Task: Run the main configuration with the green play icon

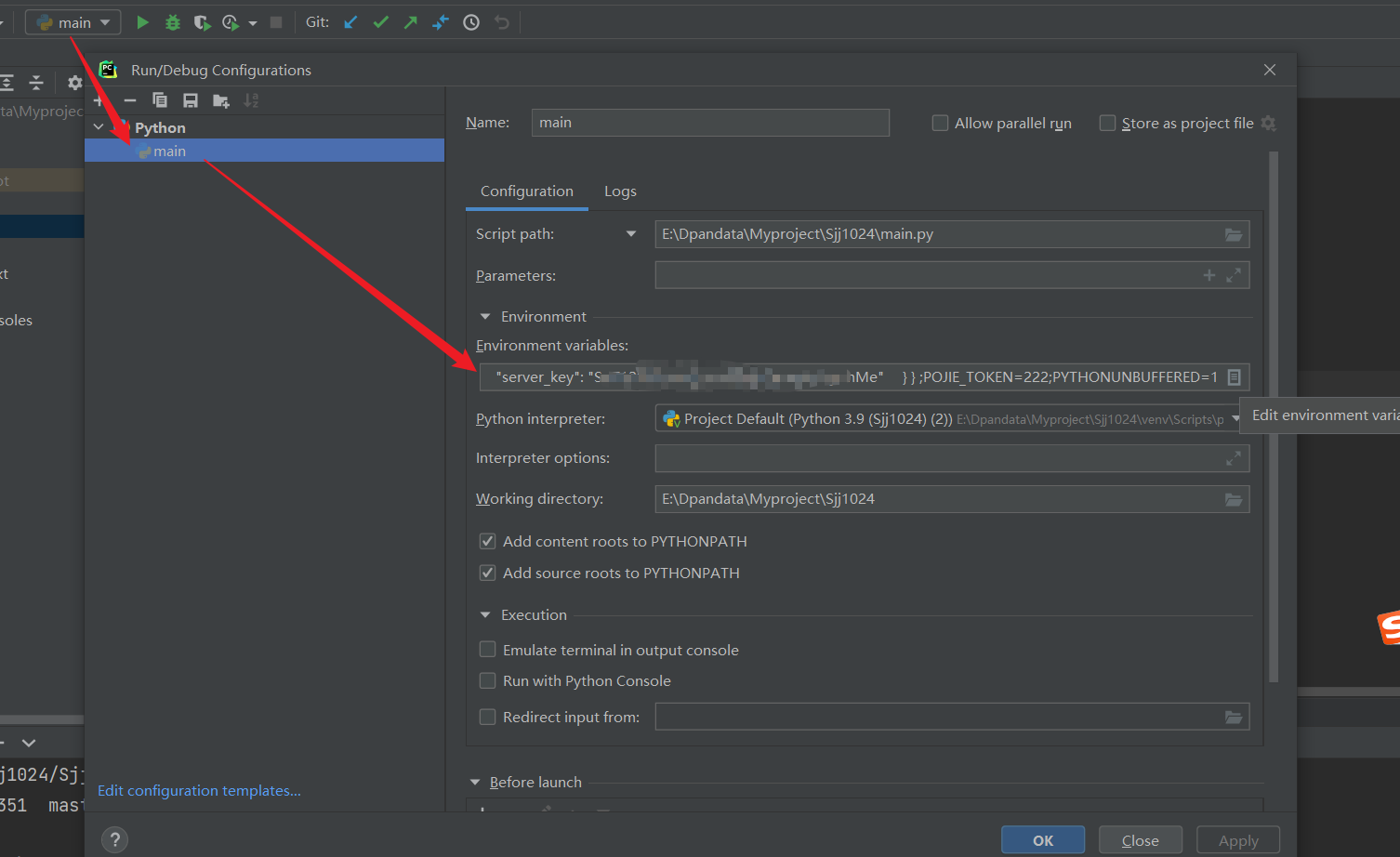Action: tap(141, 21)
